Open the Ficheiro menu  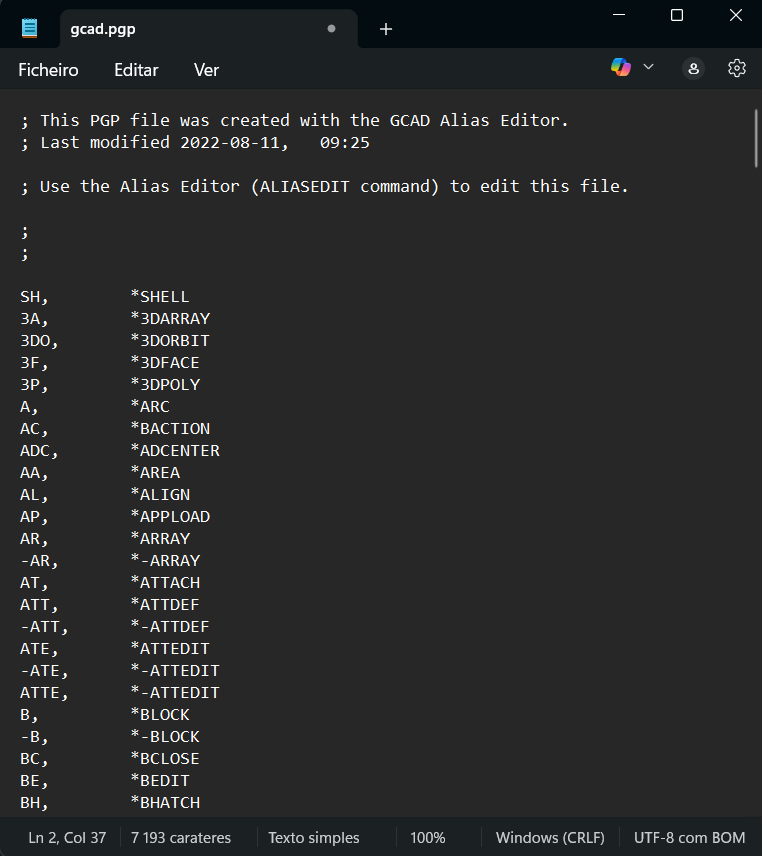(x=48, y=70)
